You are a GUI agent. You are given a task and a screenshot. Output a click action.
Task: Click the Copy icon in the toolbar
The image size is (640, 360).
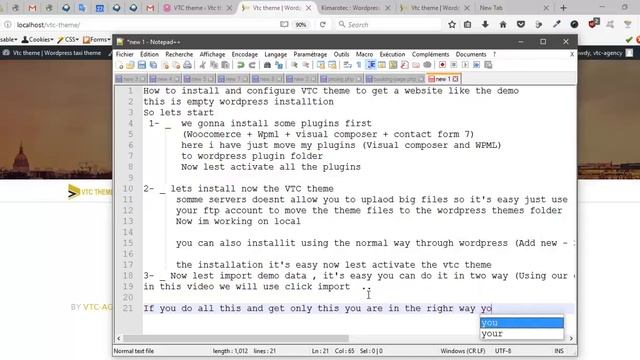214,65
